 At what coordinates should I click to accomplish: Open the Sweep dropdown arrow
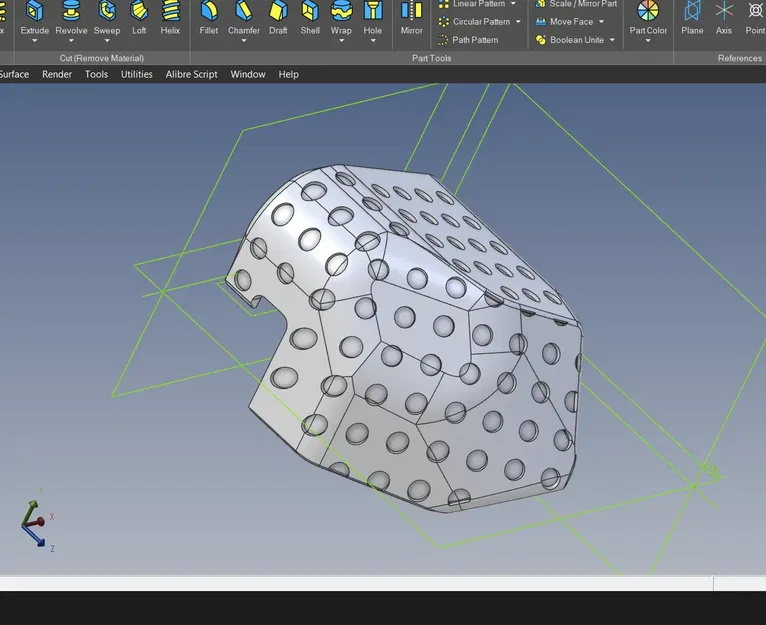coord(107,42)
